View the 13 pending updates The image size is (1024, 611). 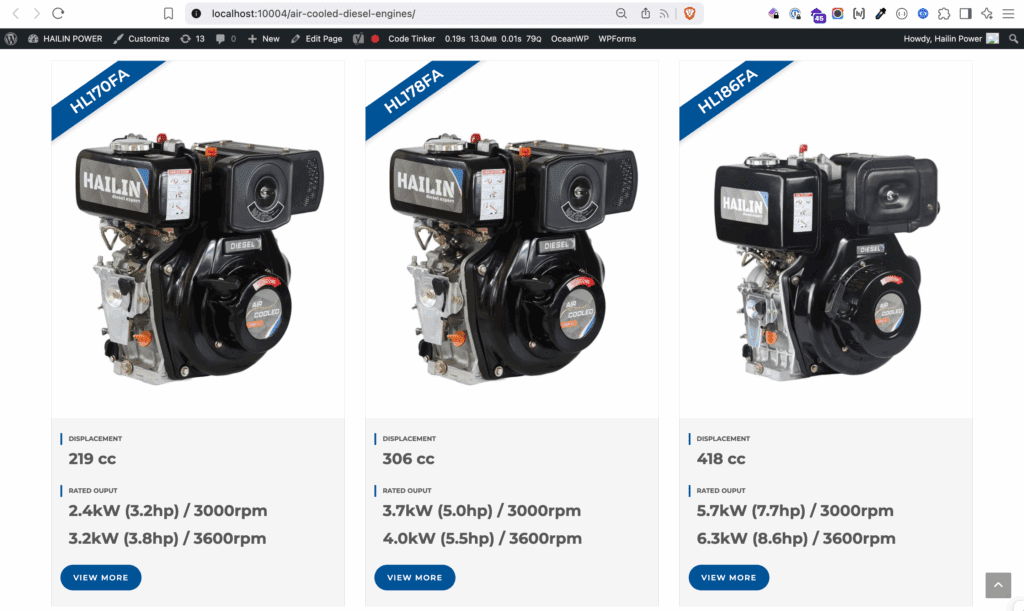click(x=193, y=39)
